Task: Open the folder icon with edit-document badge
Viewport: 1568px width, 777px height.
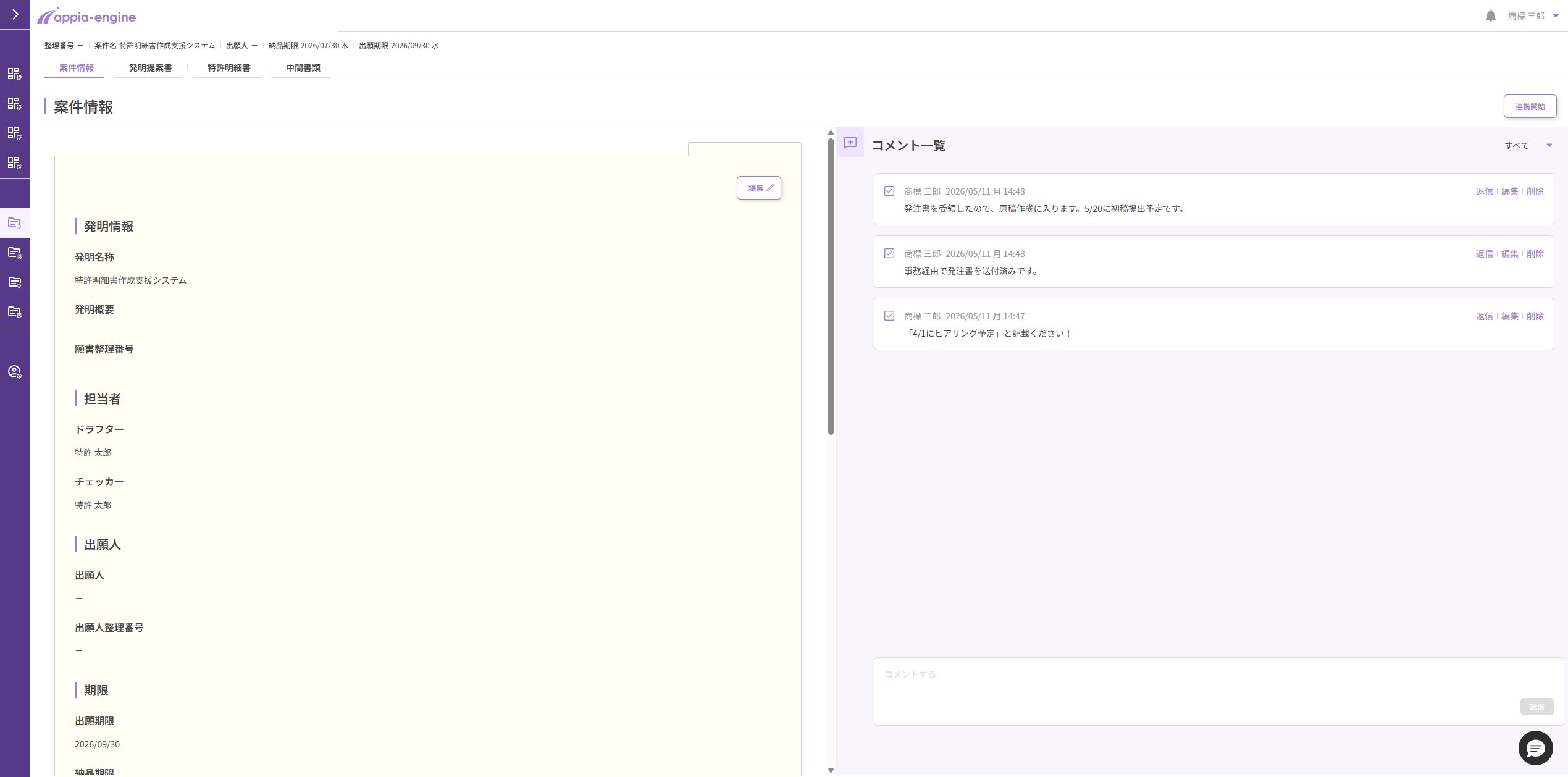Action: tap(15, 311)
